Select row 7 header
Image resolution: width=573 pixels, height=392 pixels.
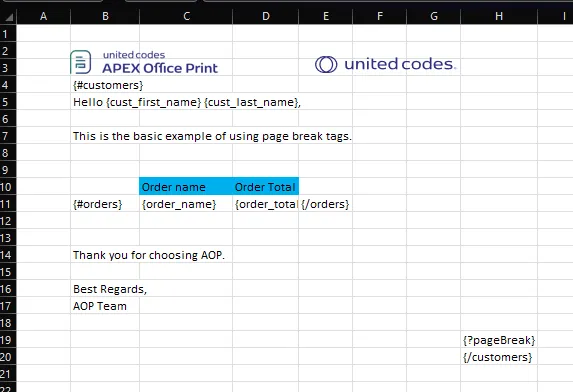tap(8, 136)
